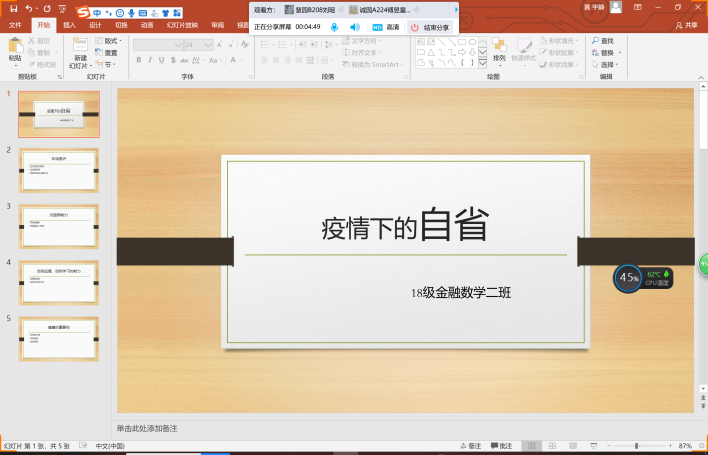
Task: Click the Share (共享) button
Action: point(686,24)
